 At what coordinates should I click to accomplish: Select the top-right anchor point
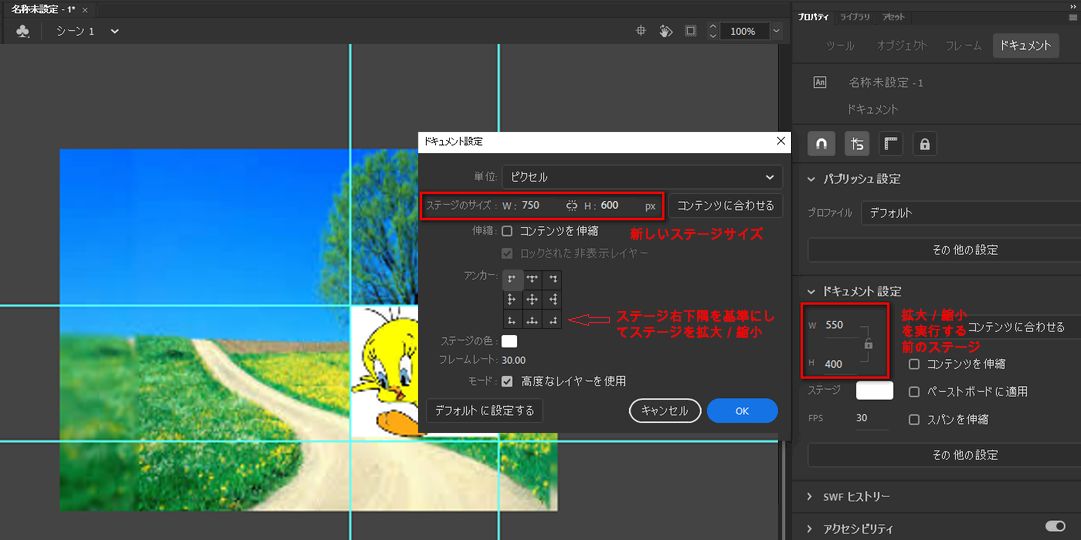552,279
